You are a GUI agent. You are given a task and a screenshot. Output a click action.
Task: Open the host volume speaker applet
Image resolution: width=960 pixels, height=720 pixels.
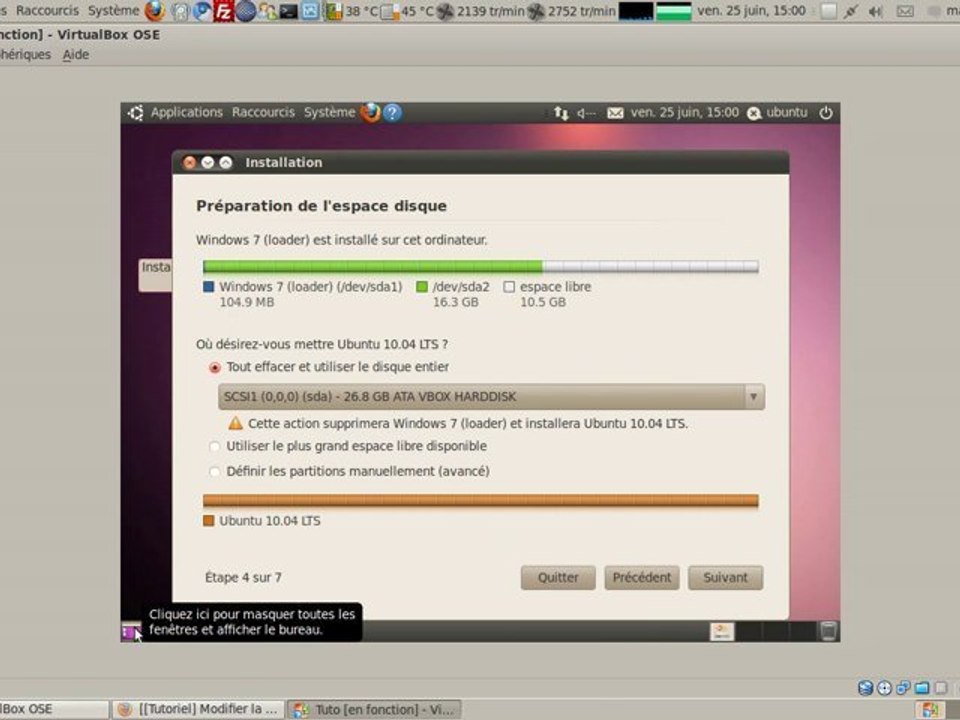(876, 11)
